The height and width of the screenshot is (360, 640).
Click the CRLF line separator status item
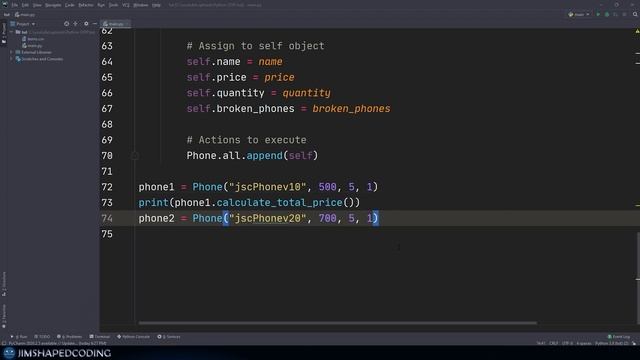click(553, 343)
